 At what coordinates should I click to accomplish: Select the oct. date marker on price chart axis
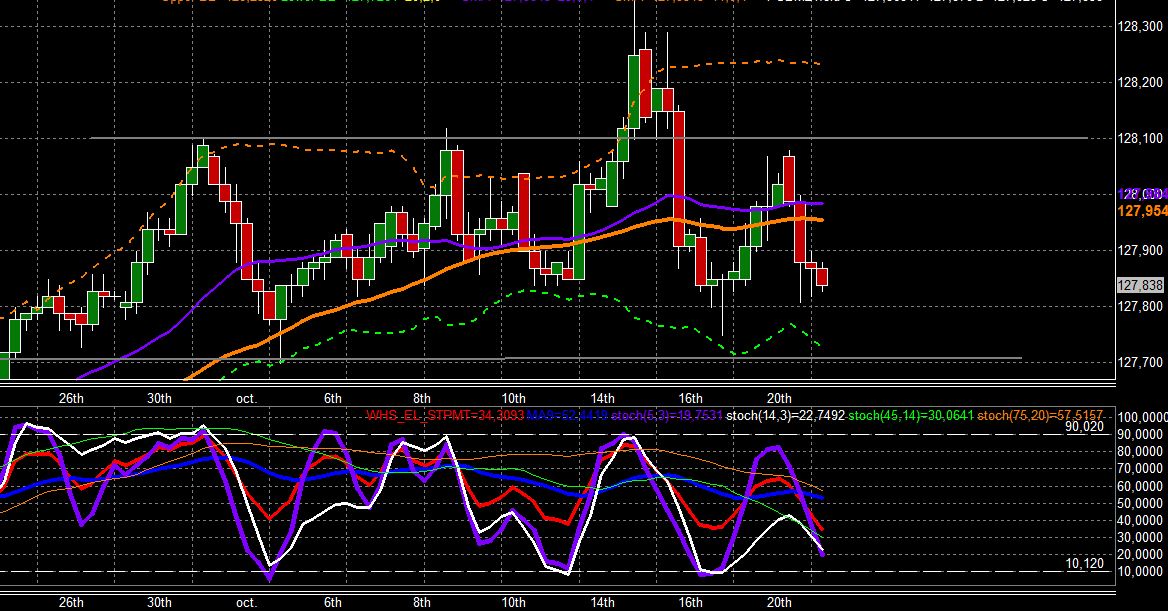246,399
